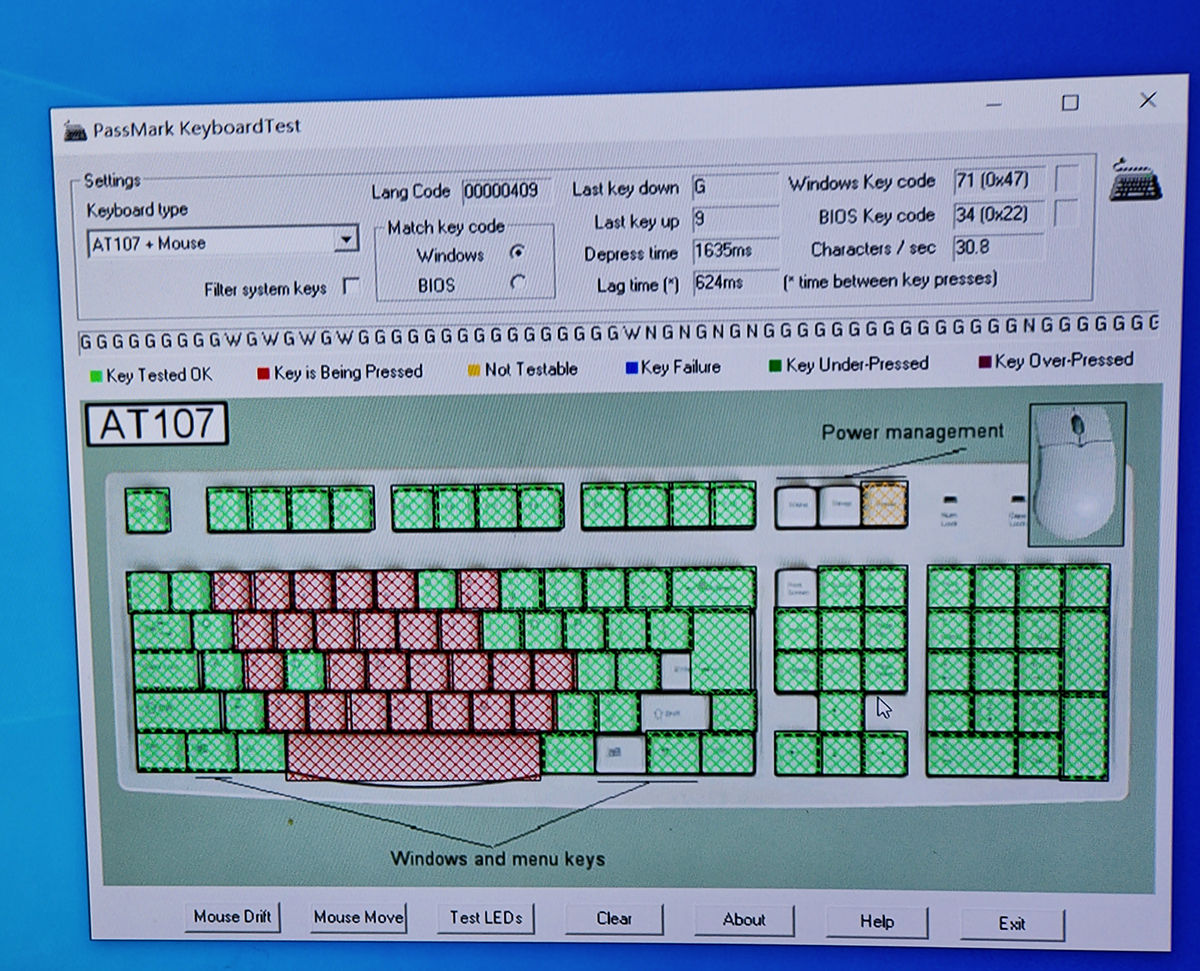Click the Key Under-Pressed legend swatch
1200x971 pixels.
(775, 366)
